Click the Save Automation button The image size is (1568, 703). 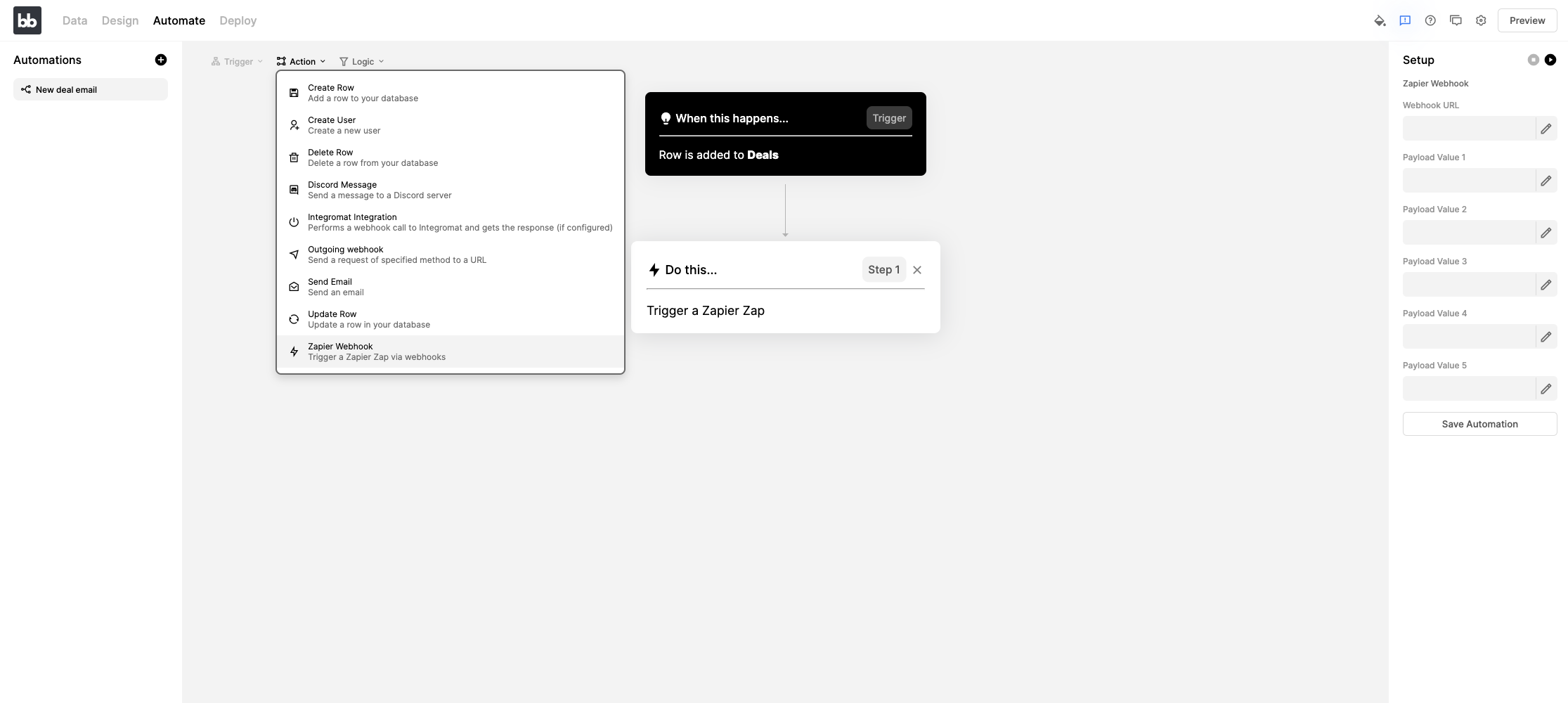tap(1479, 424)
